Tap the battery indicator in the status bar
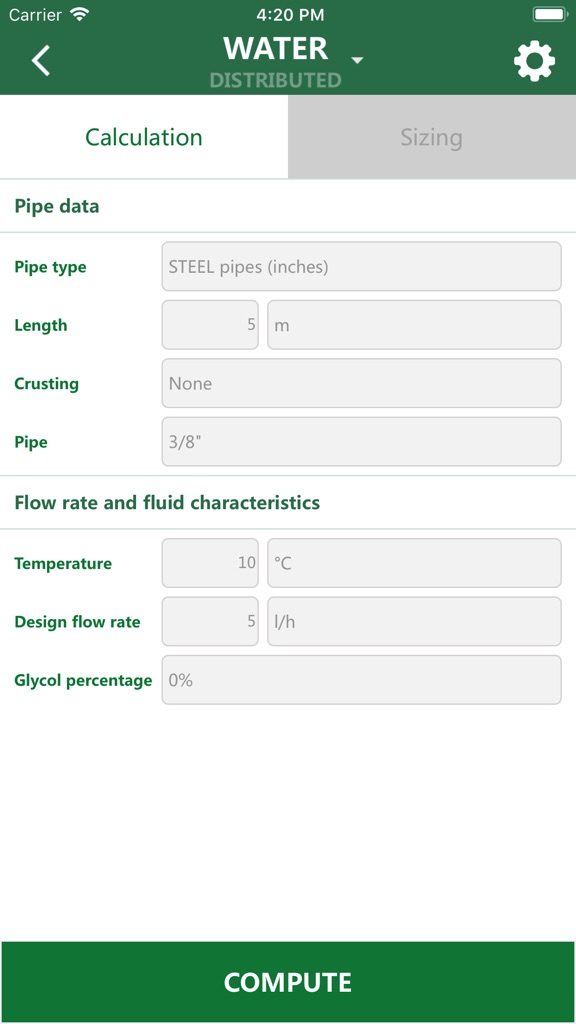This screenshot has width=576, height=1024. (x=548, y=15)
